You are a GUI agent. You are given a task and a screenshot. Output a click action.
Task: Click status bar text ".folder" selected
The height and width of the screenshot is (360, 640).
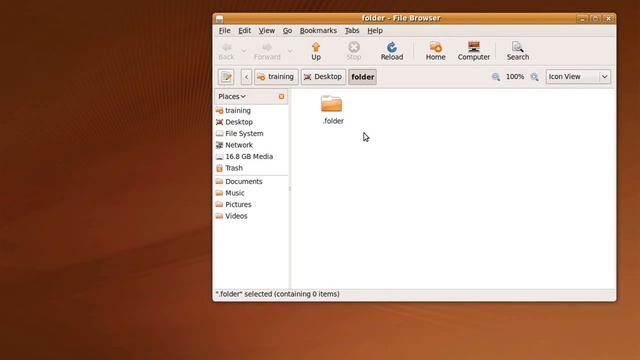[x=277, y=294]
